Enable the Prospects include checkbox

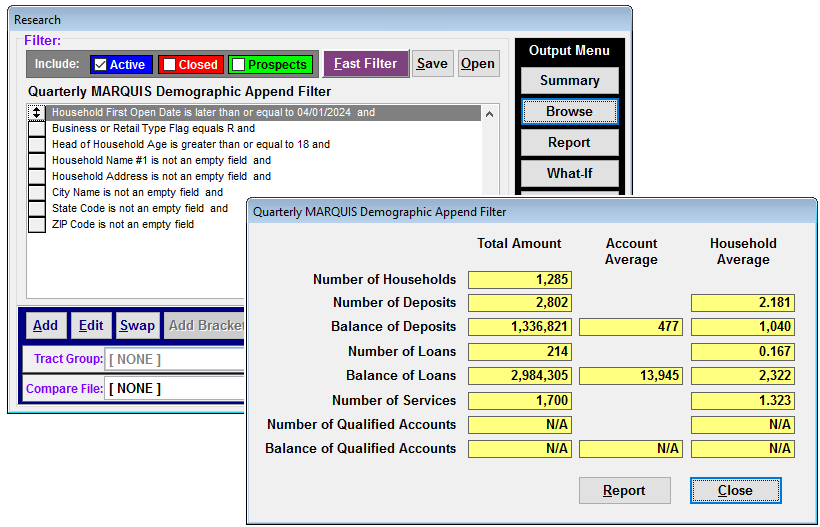(238, 65)
